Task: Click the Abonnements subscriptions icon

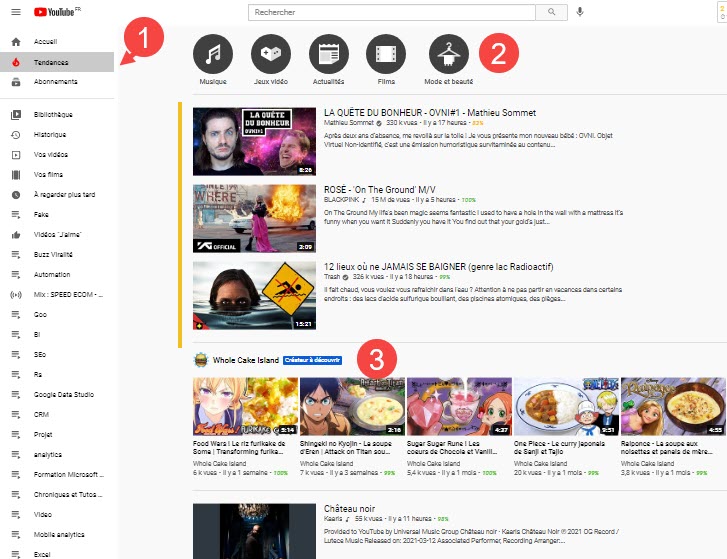Action: click(16, 82)
